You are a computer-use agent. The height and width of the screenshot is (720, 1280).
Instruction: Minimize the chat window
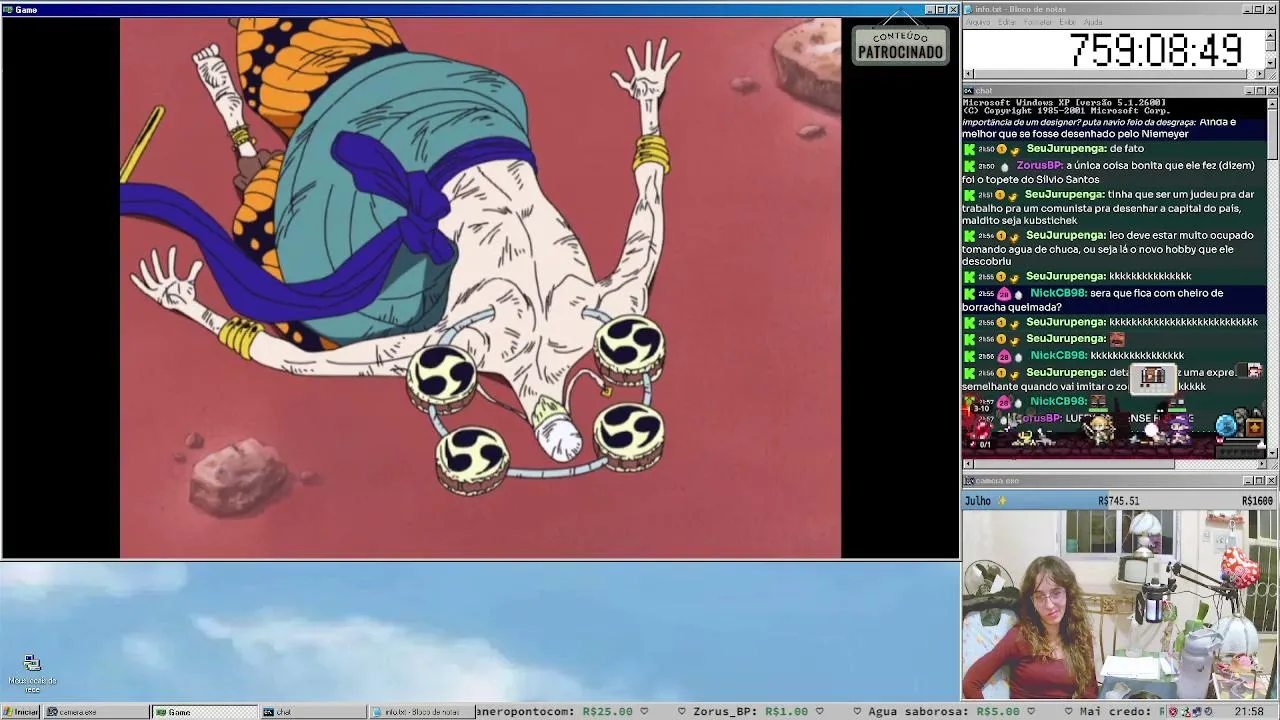[1249, 91]
